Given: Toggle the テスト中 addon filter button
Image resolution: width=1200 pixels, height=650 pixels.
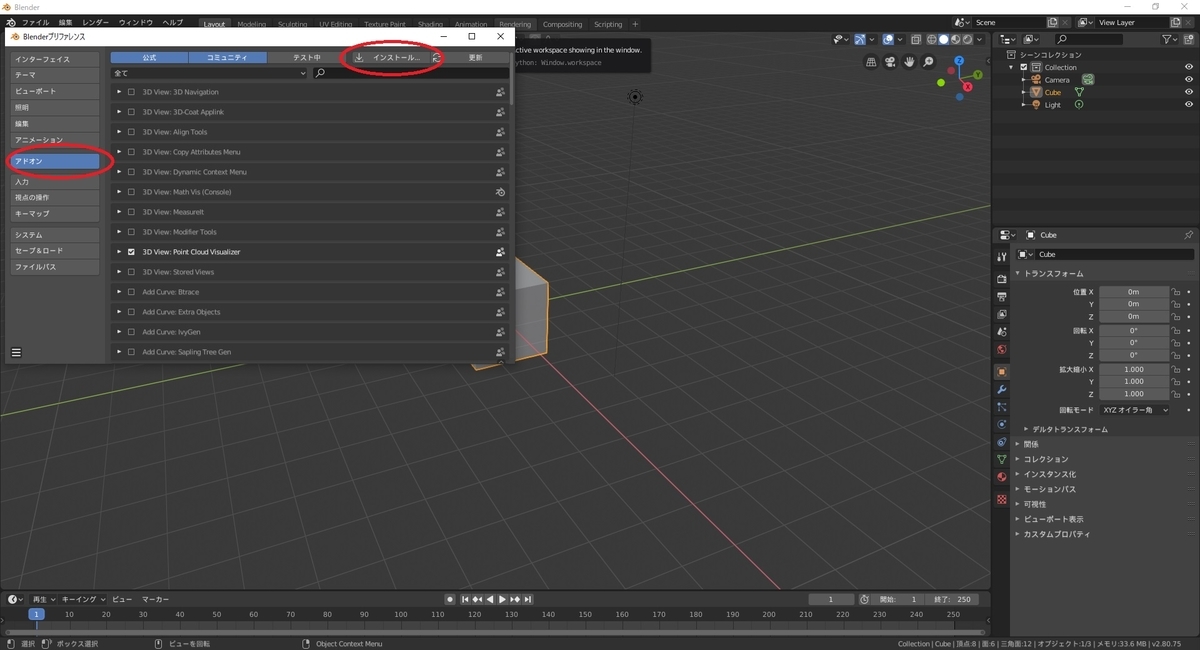Looking at the screenshot, I should pos(307,58).
